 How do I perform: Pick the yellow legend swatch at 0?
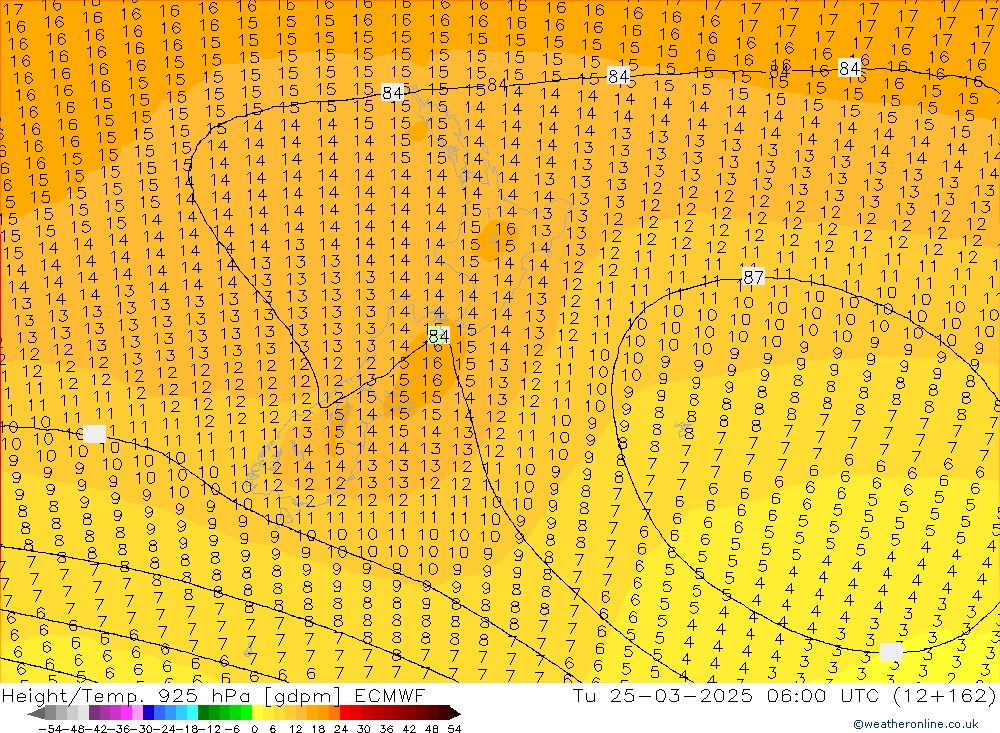pos(258,713)
